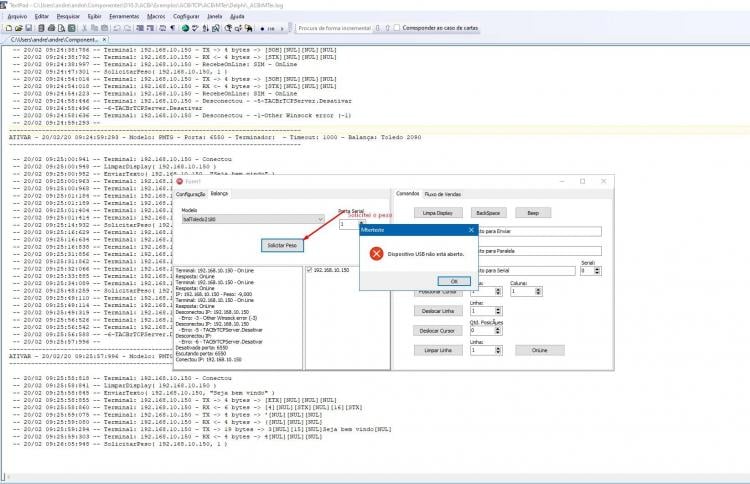Adjust the Serial number stepper
The height and width of the screenshot is (484, 750).
point(597,271)
